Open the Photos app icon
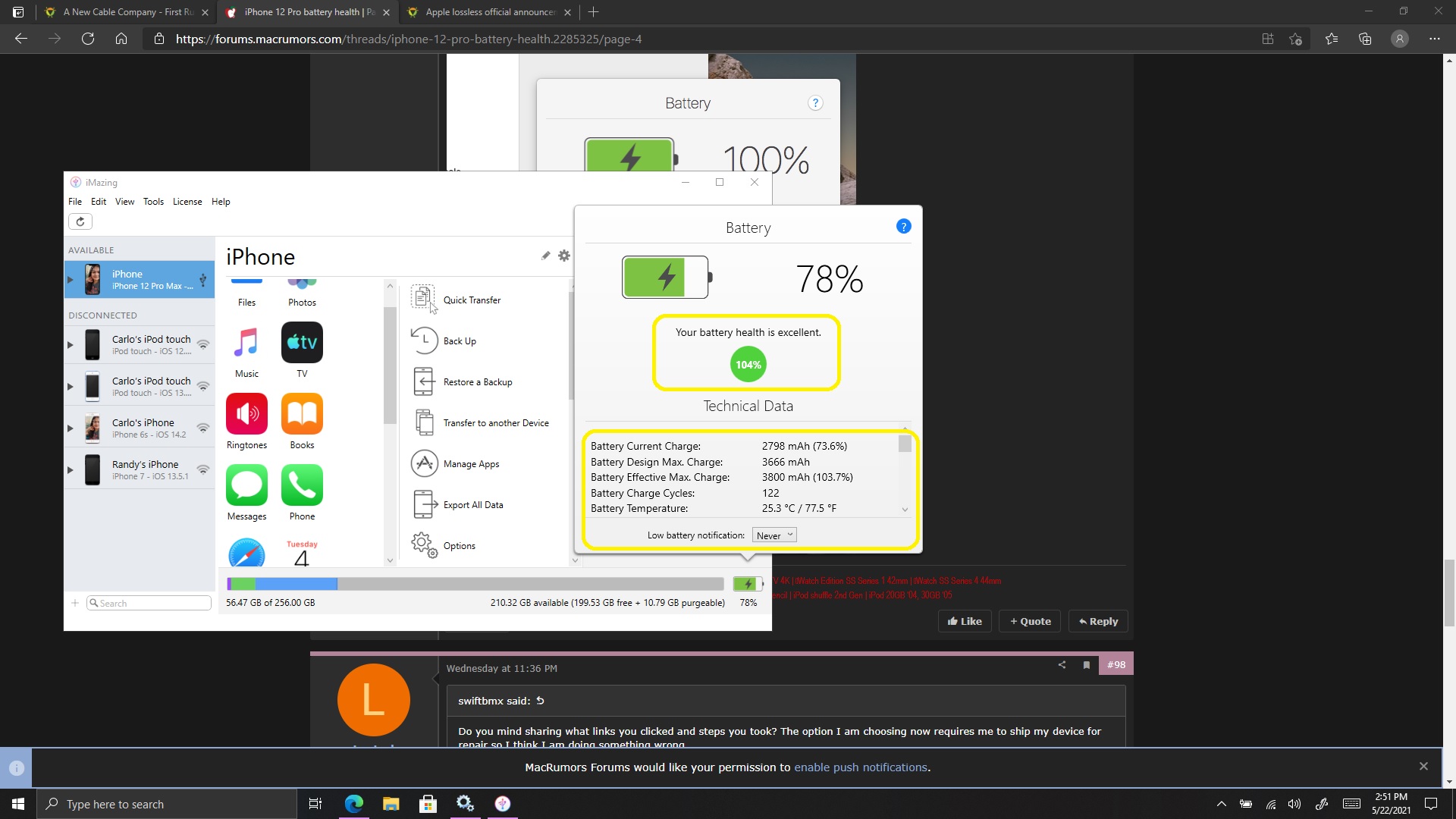1456x819 pixels. [x=302, y=283]
